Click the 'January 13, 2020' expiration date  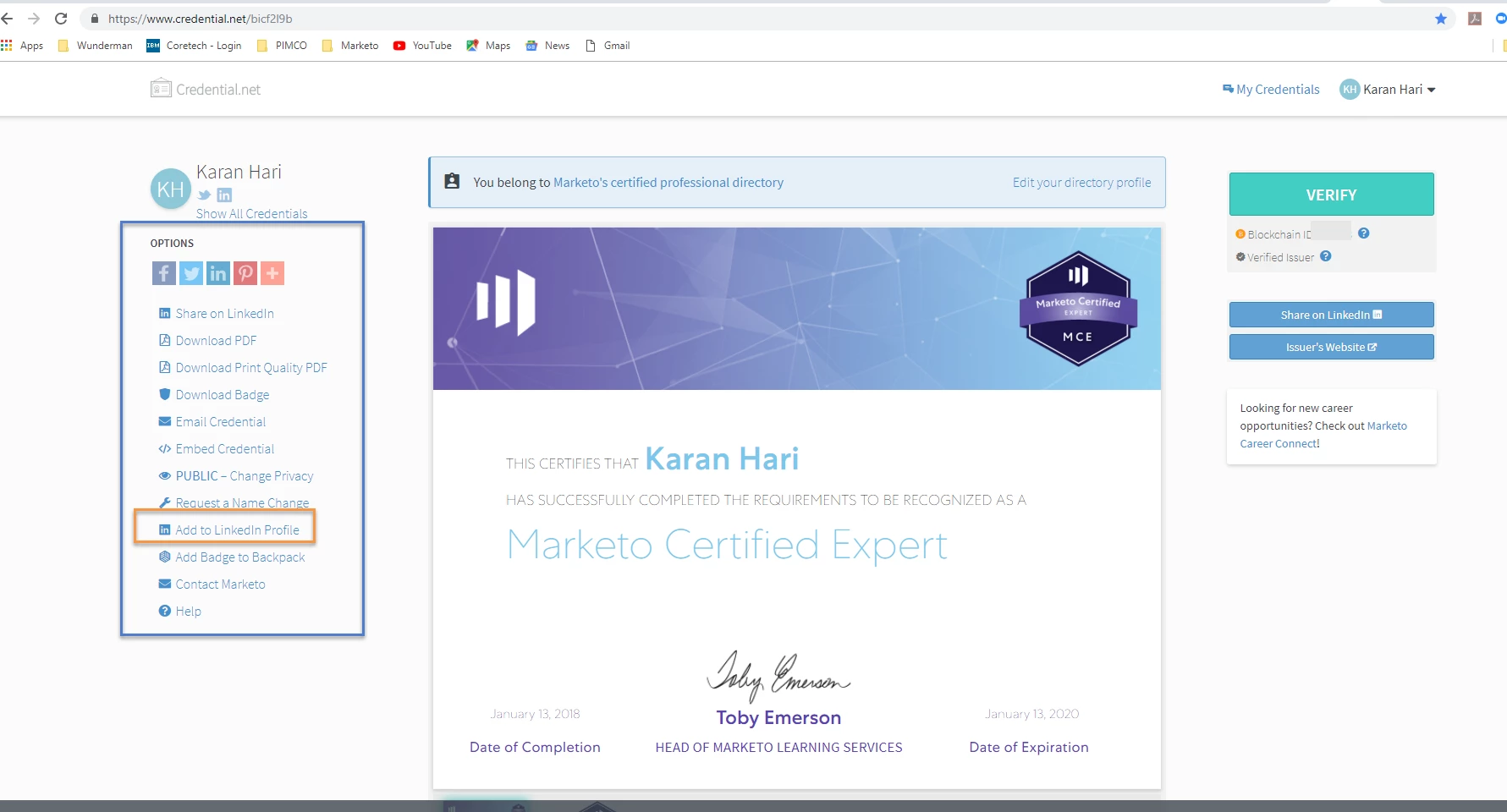[x=1031, y=714]
